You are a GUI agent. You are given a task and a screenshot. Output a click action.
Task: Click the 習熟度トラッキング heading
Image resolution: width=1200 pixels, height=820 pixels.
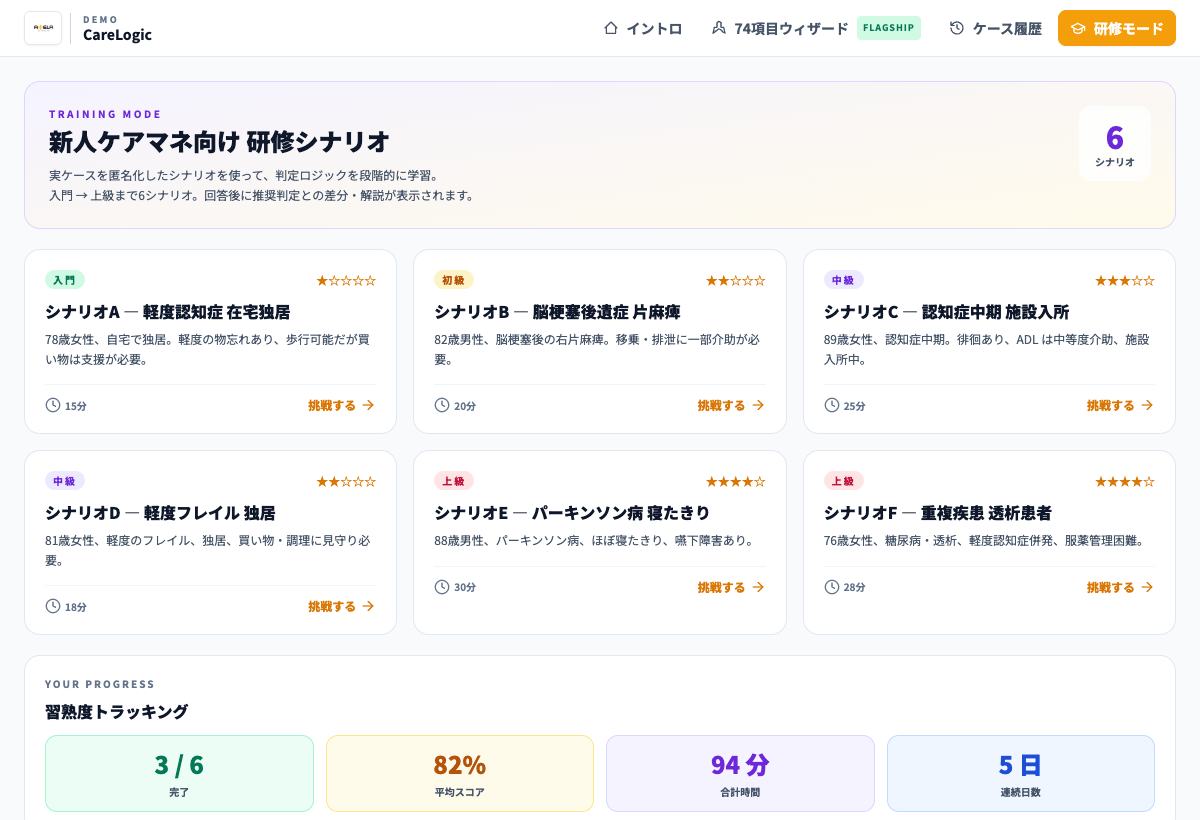[x=116, y=712]
